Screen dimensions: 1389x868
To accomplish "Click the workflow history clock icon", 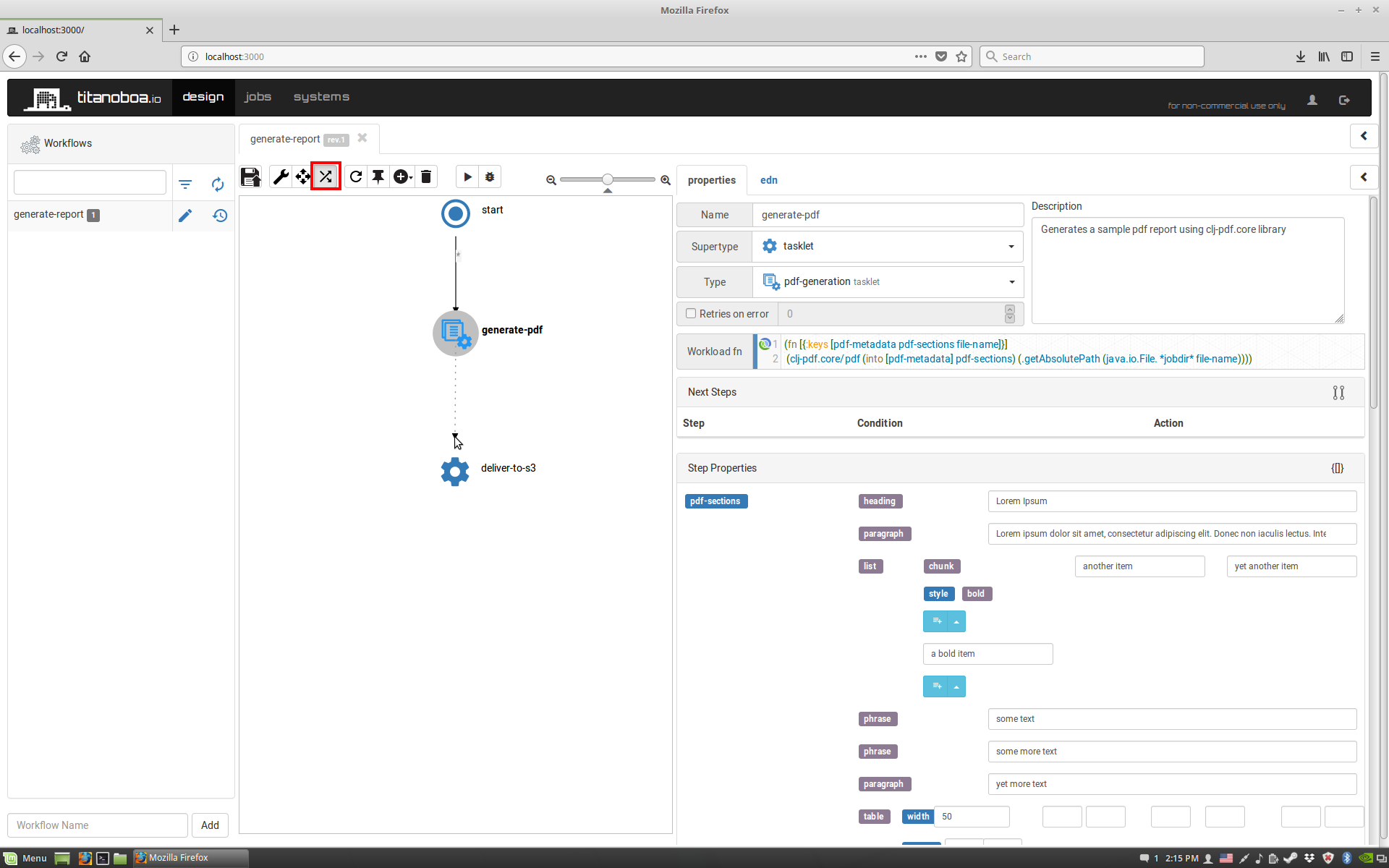I will 220,216.
